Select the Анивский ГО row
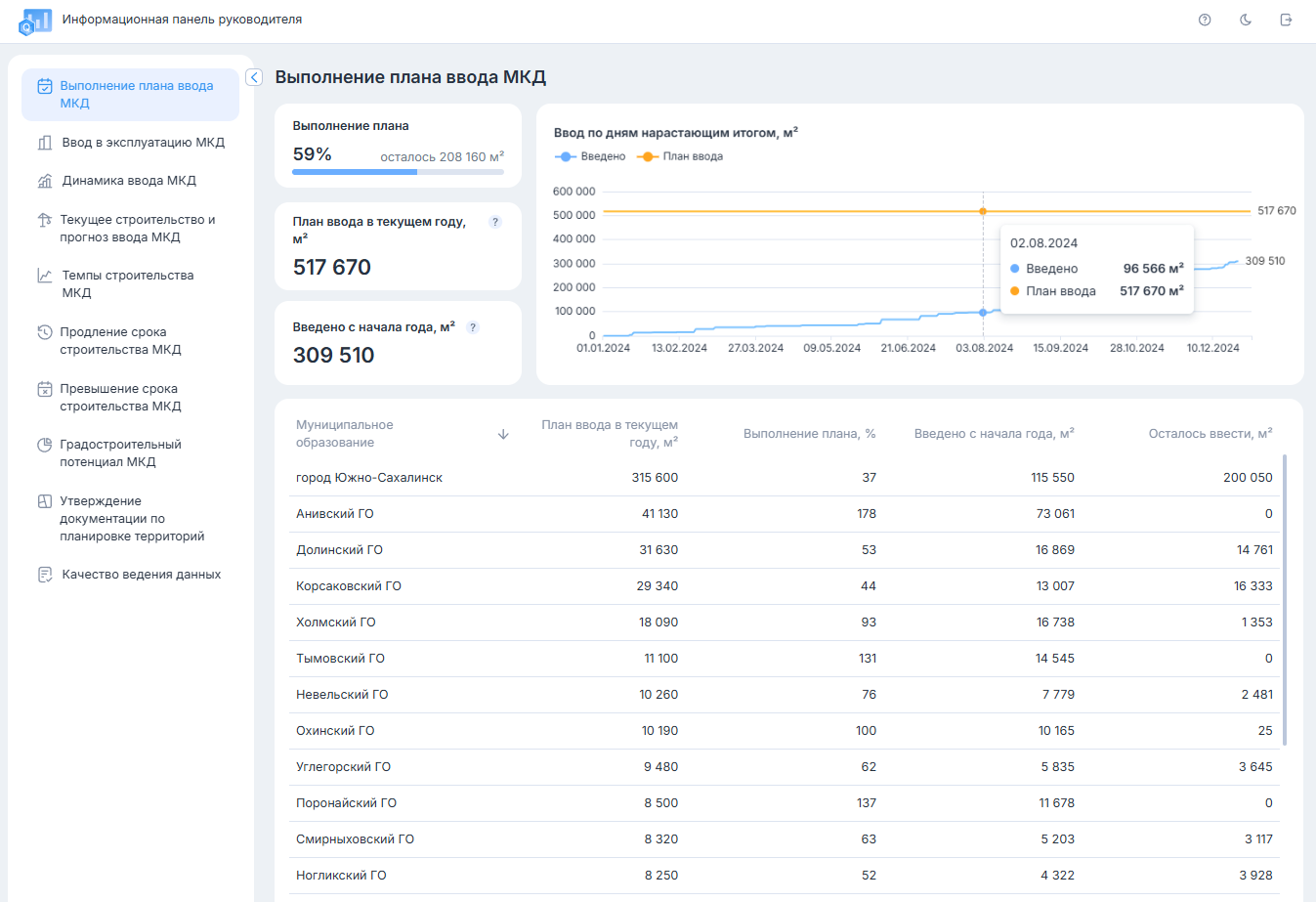This screenshot has width=1316, height=902. tap(785, 514)
